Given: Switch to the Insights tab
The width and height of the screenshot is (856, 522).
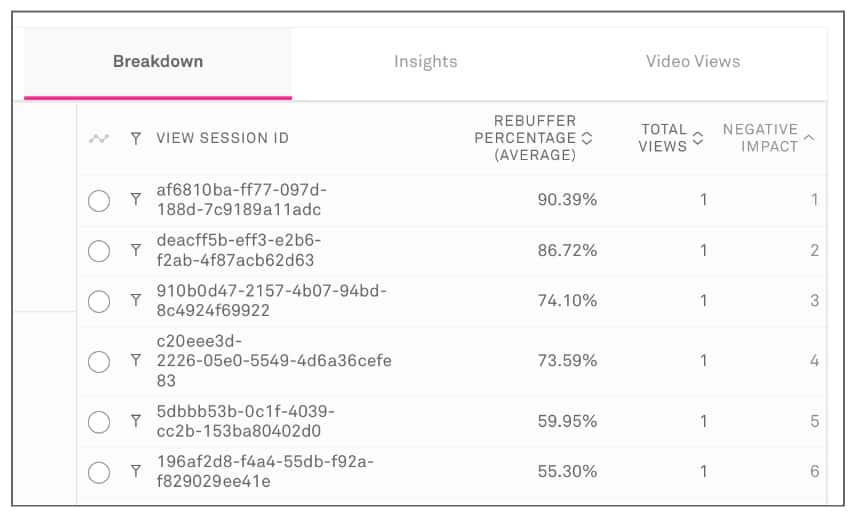Looking at the screenshot, I should (x=425, y=62).
